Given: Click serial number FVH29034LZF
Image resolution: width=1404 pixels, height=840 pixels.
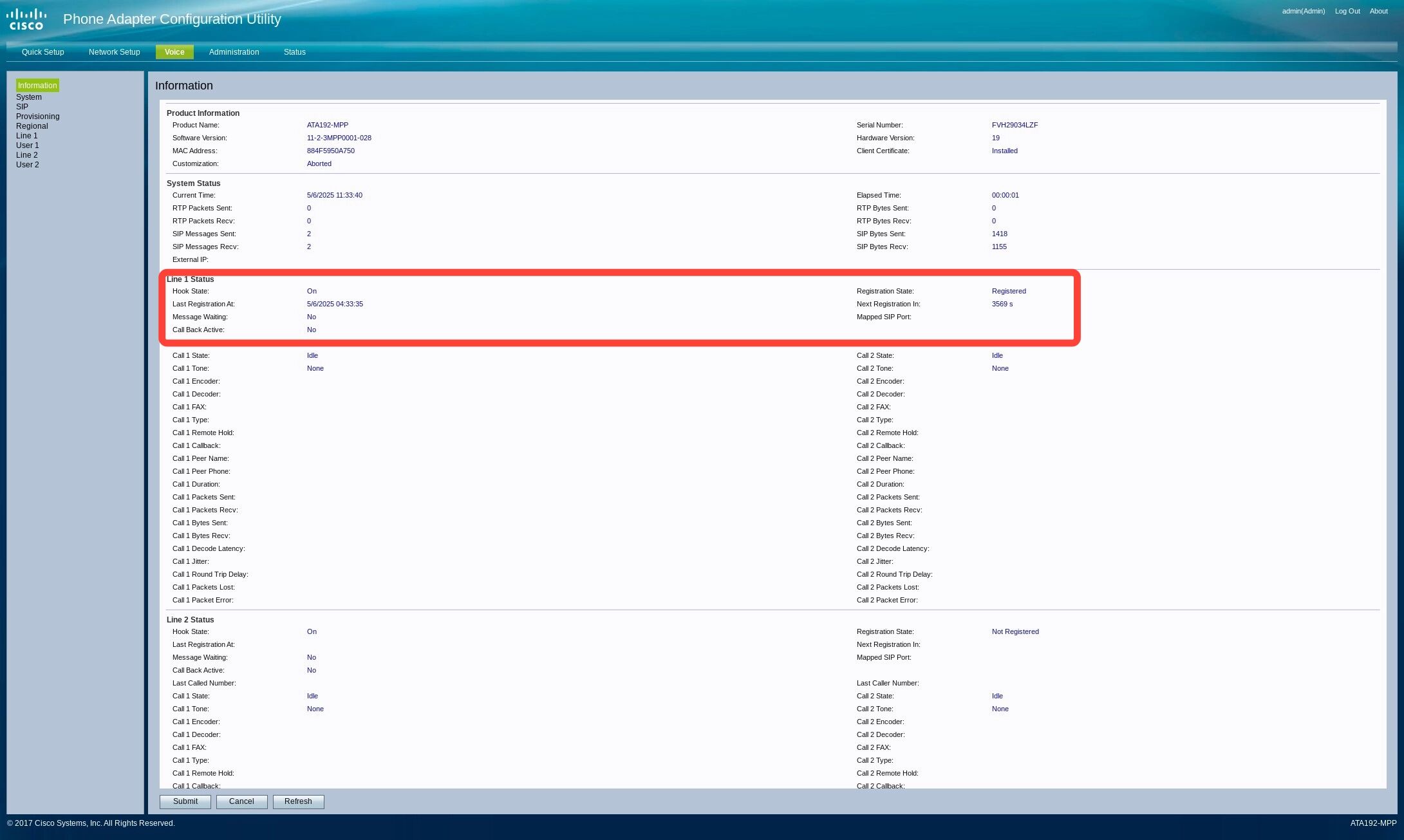Looking at the screenshot, I should [x=1015, y=125].
